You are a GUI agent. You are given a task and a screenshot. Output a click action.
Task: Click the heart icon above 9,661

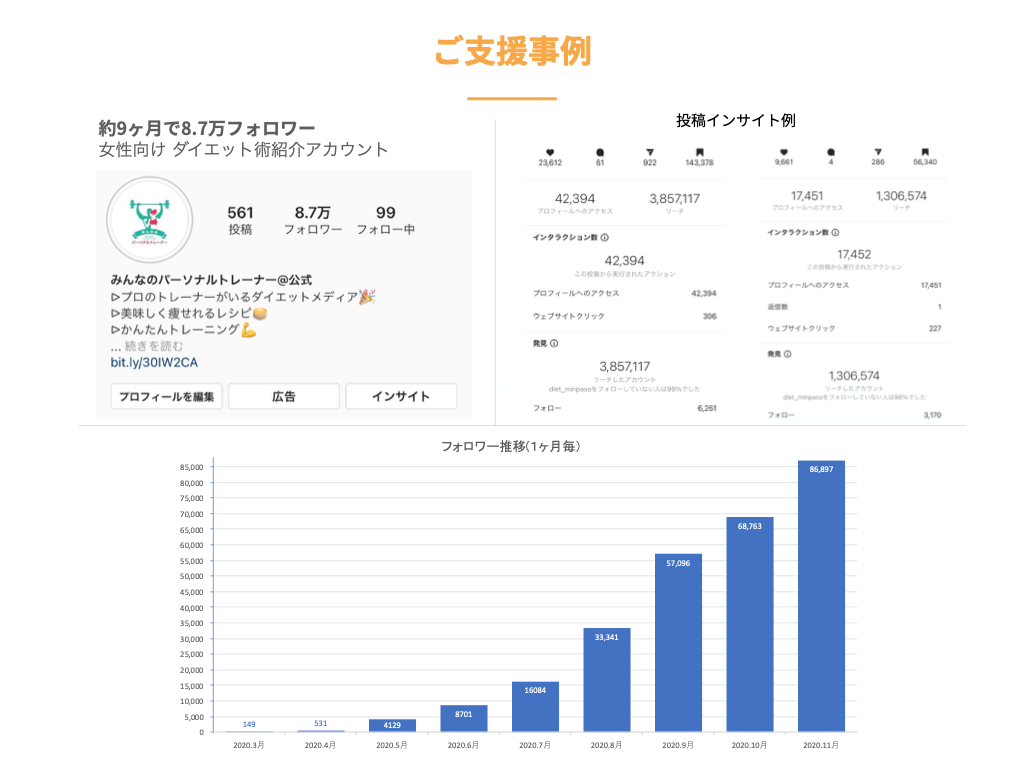[x=784, y=152]
